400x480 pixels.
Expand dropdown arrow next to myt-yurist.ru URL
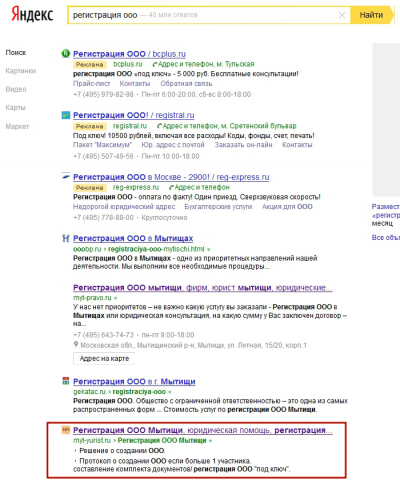pyautogui.click(x=210, y=441)
